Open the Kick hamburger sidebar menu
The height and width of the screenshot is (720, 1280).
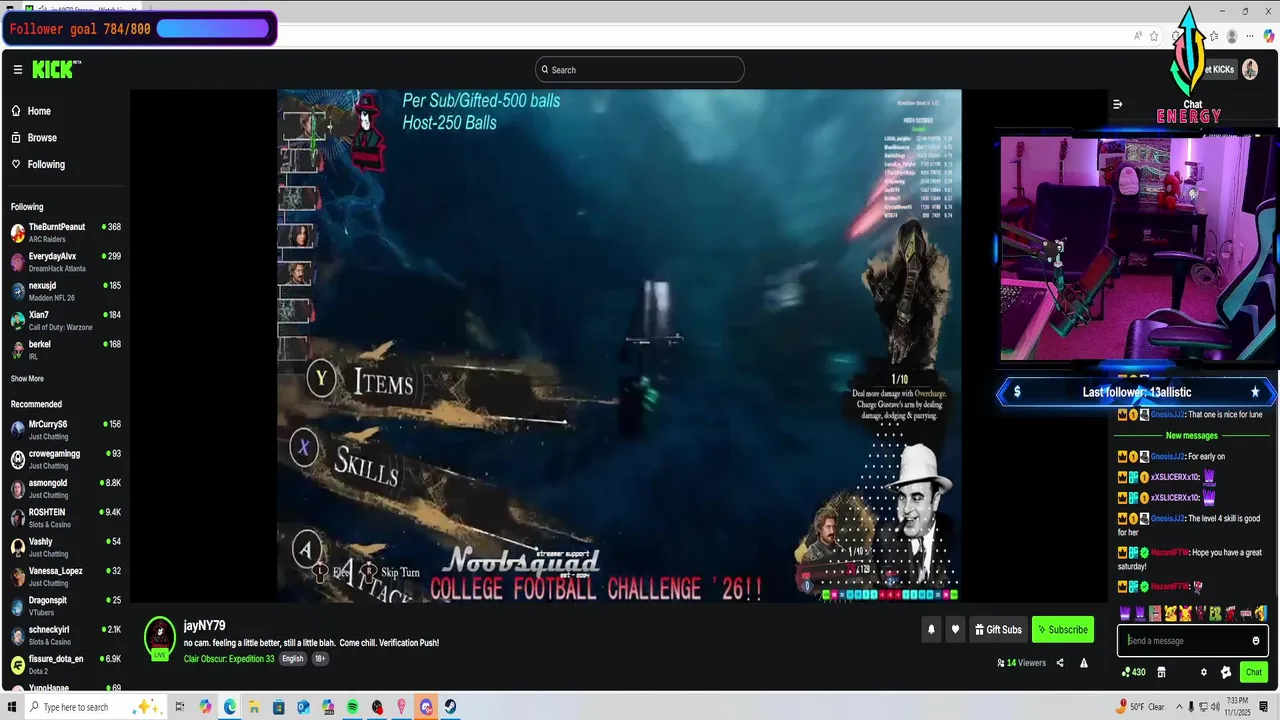point(17,70)
